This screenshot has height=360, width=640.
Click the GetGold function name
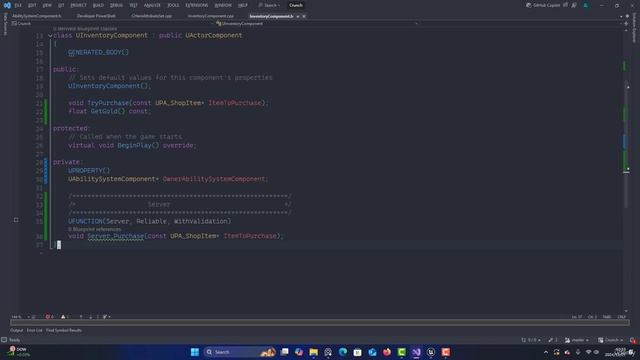106,111
